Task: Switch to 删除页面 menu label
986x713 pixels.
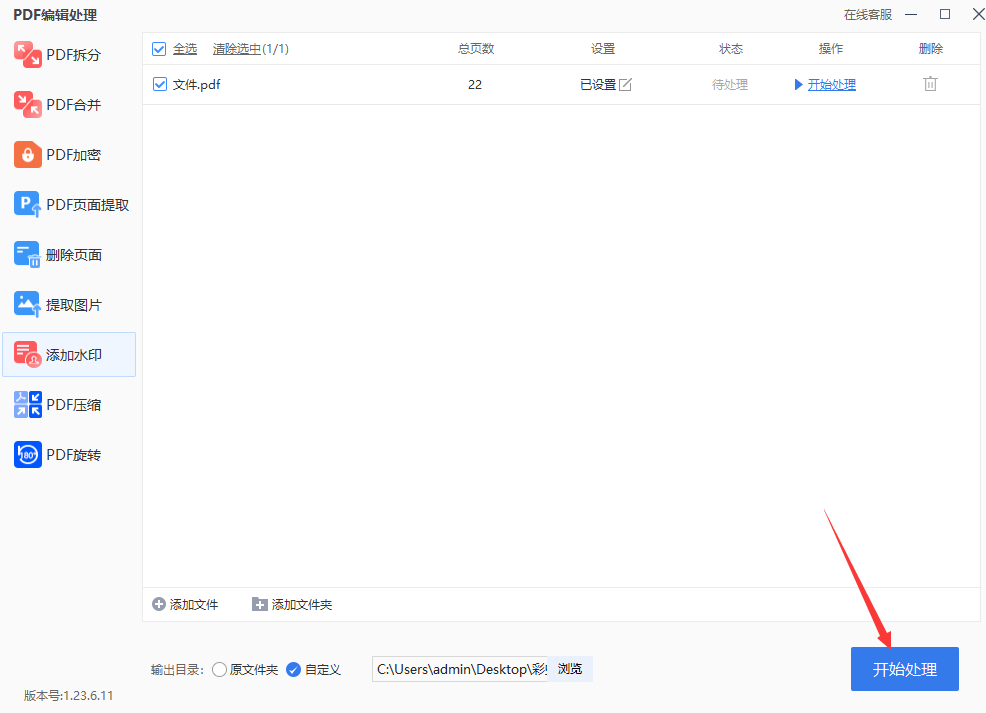Action: point(74,255)
